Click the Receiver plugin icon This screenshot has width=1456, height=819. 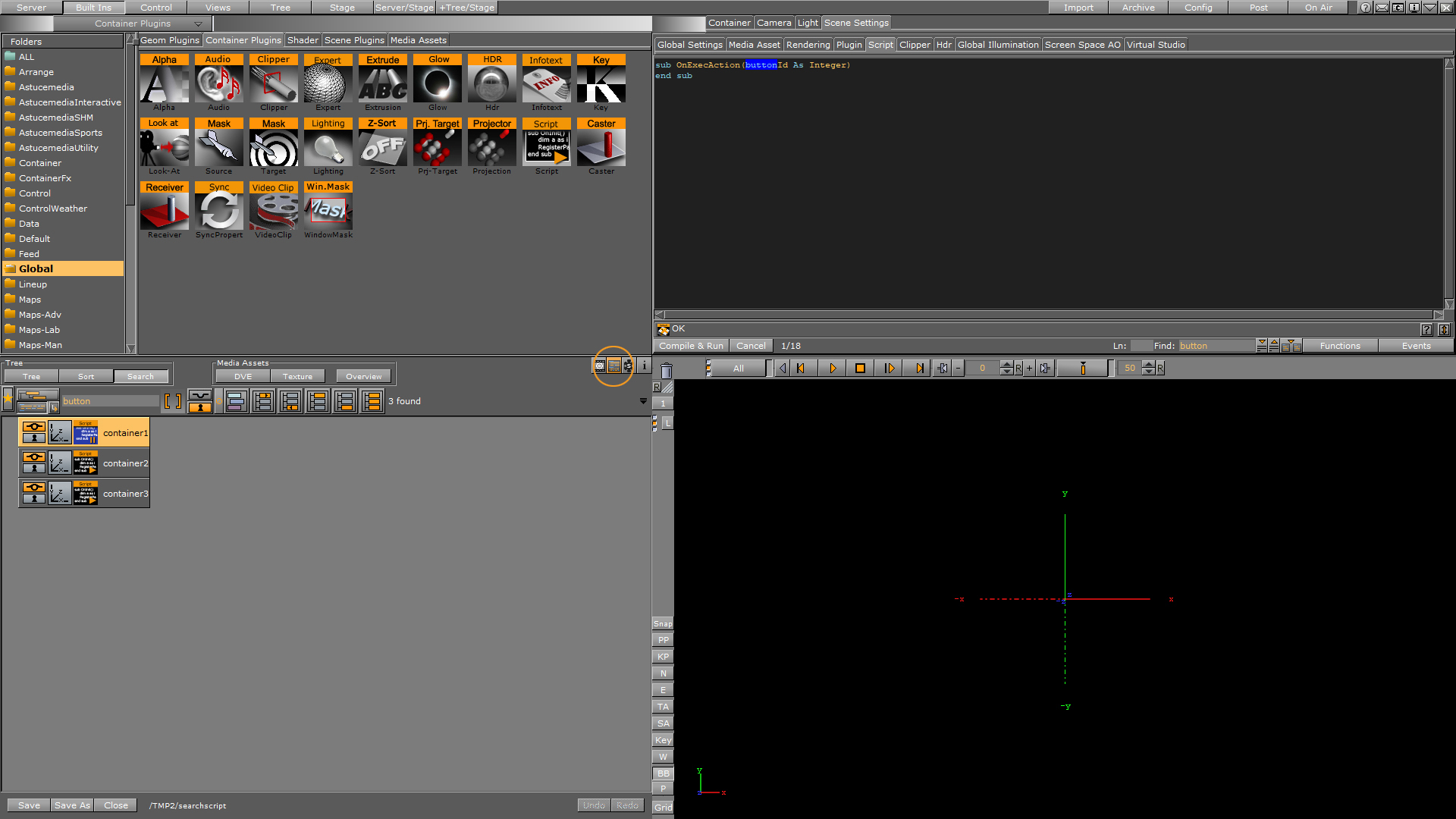[x=163, y=210]
